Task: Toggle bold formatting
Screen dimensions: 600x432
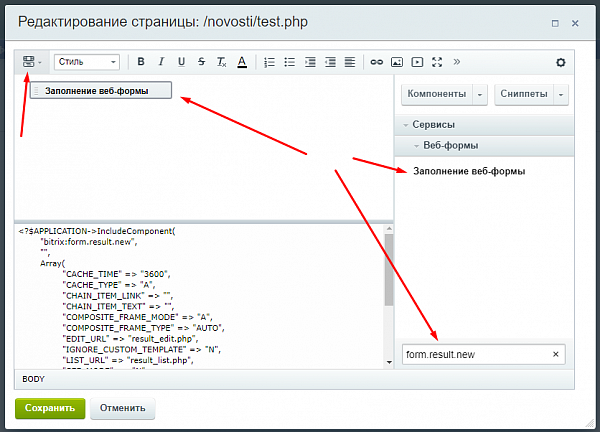Action: click(141, 62)
